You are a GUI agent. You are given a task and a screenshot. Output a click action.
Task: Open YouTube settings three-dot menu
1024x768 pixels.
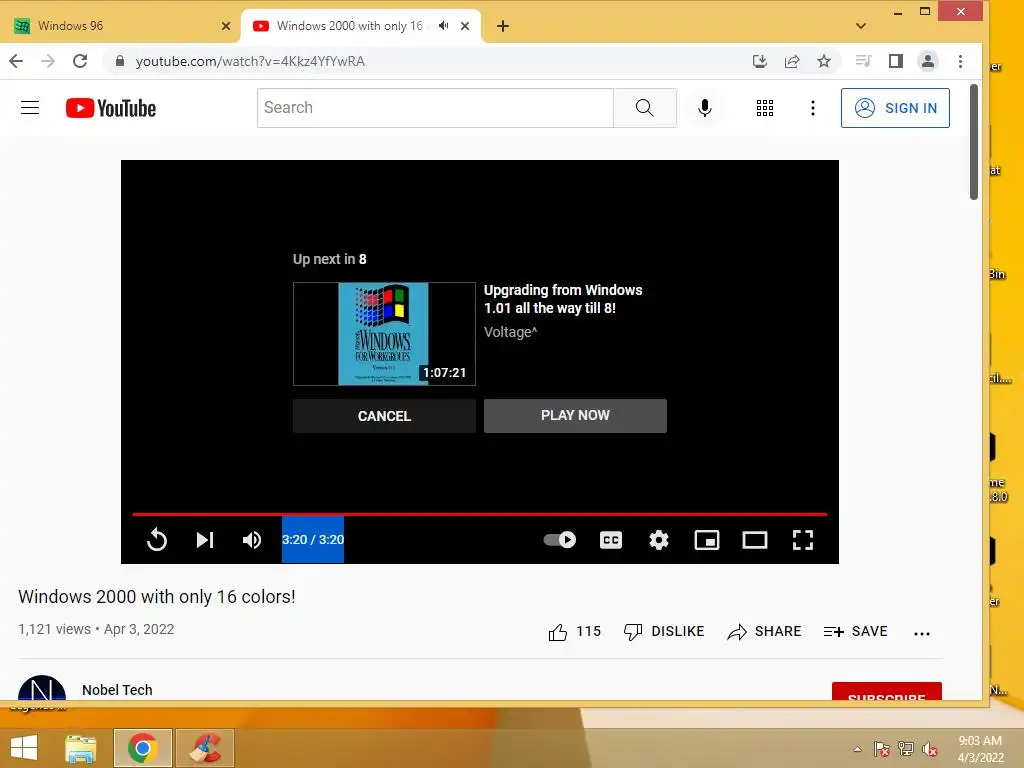[x=812, y=108]
